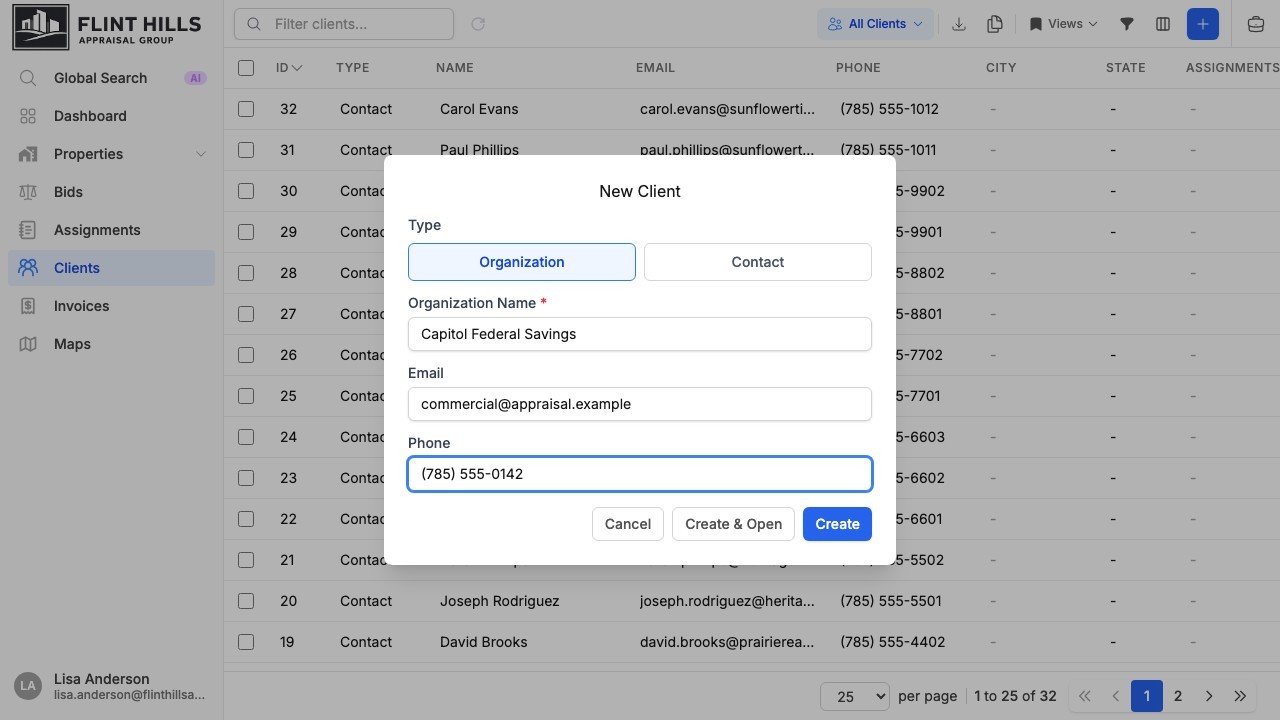Click the briefcase icon at top right

1256,24
